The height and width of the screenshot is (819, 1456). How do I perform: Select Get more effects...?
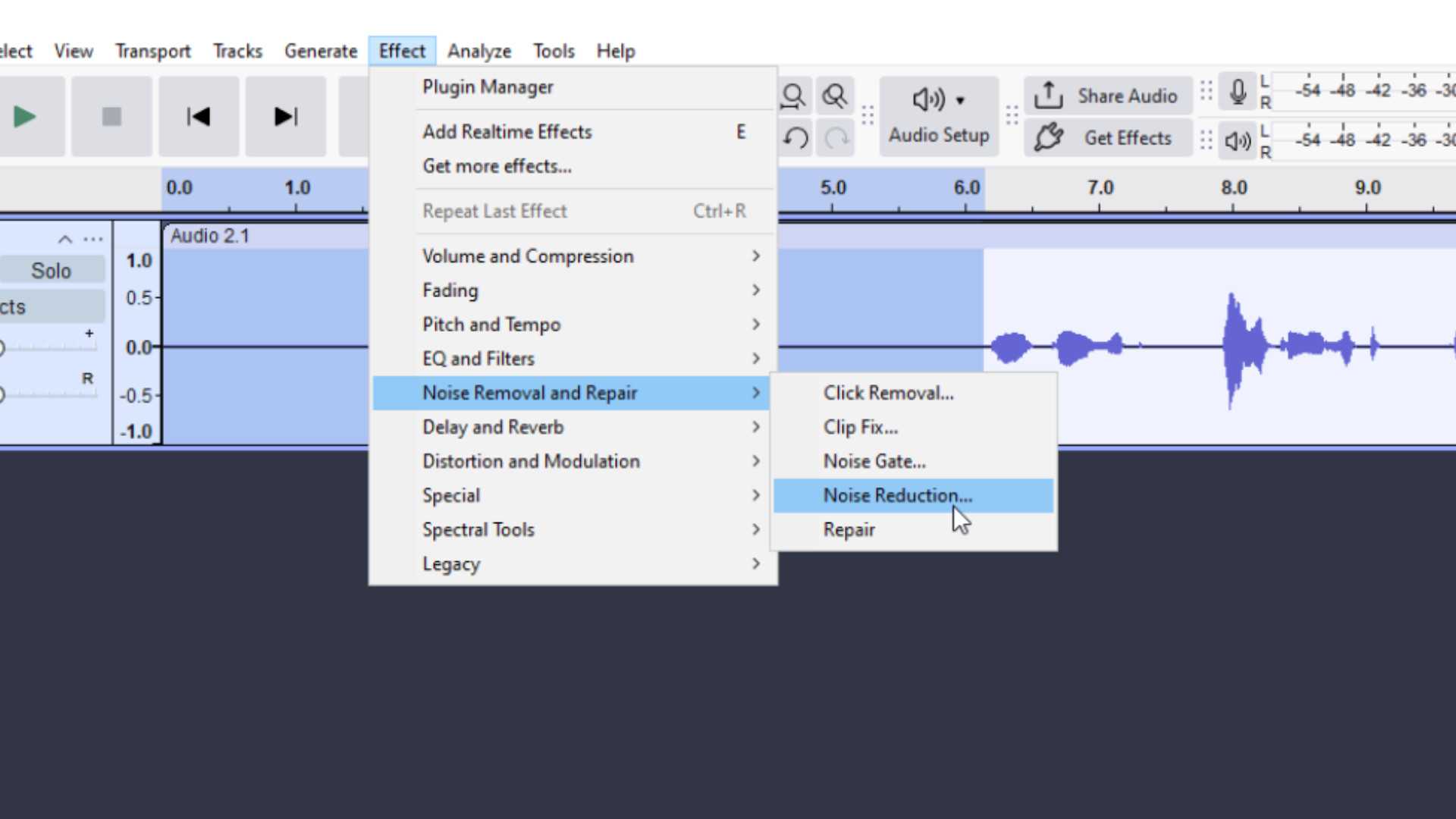(x=573, y=166)
